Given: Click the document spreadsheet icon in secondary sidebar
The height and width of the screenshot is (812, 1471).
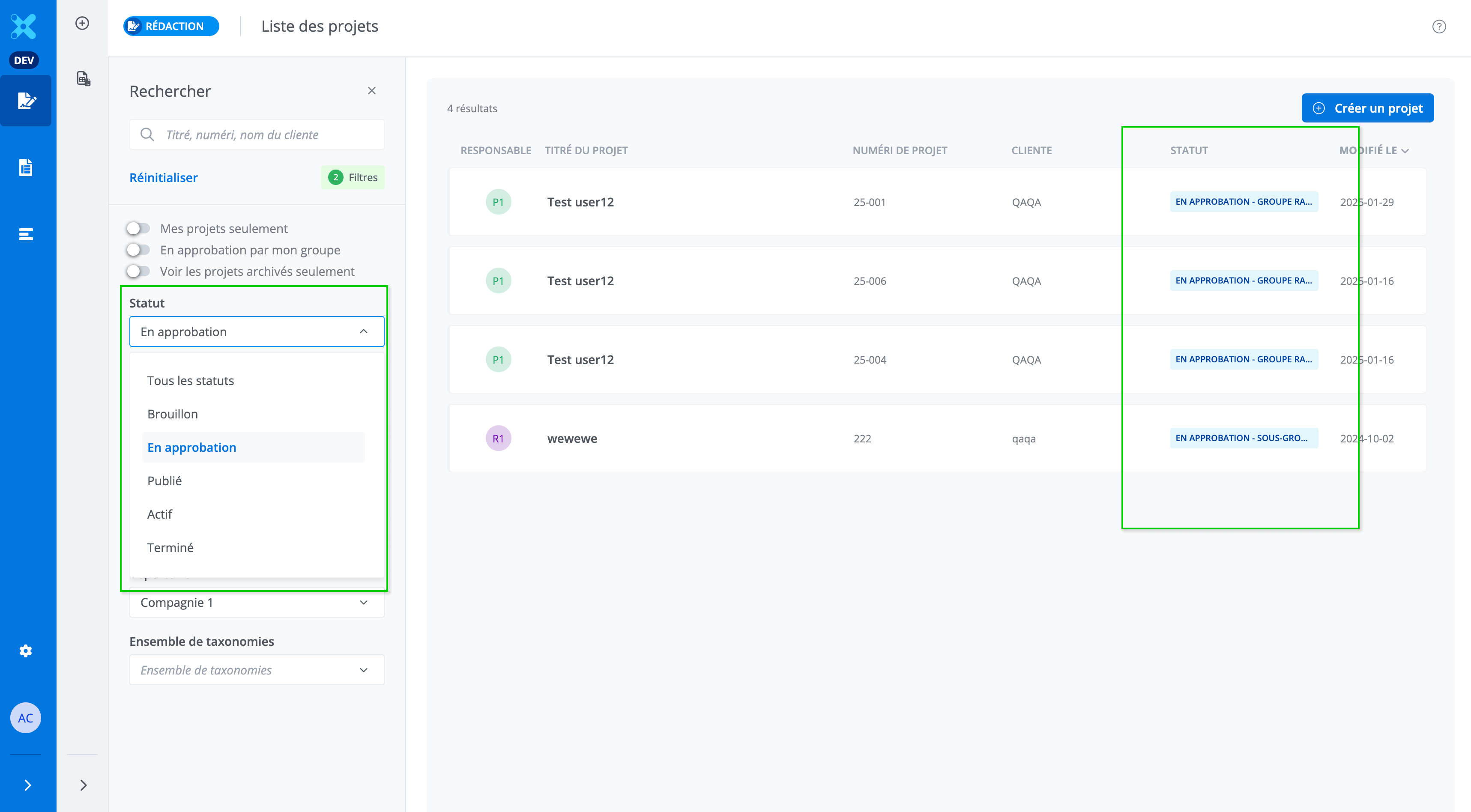Looking at the screenshot, I should click(84, 78).
